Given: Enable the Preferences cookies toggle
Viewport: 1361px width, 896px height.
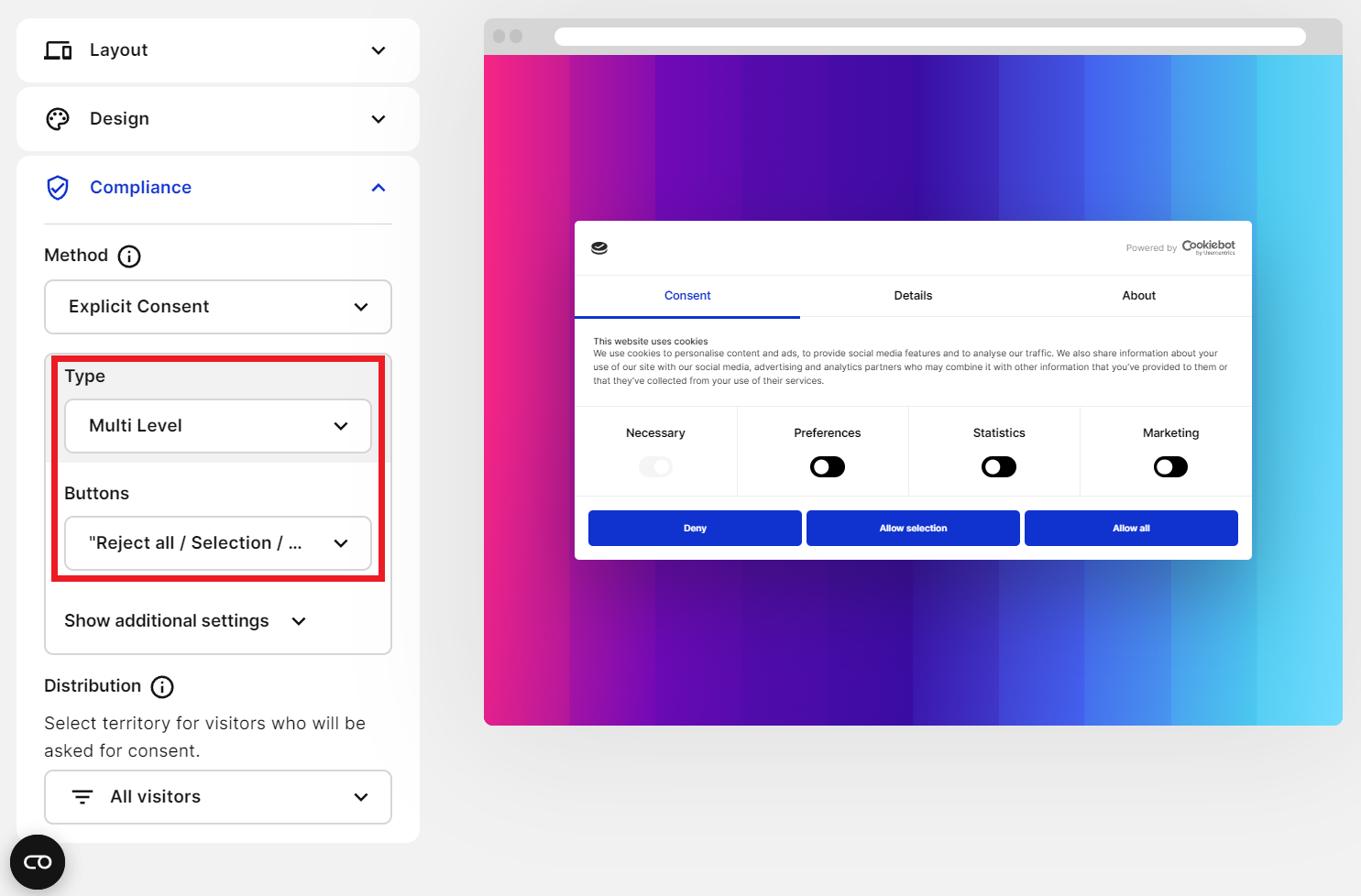Looking at the screenshot, I should [x=827, y=467].
